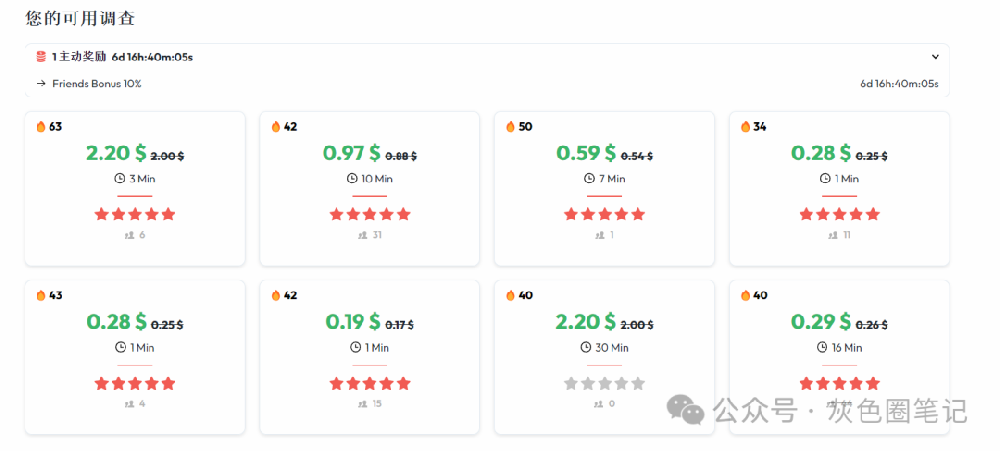Collapse the active bonus panel chevron
Image resolution: width=1000 pixels, height=451 pixels.
point(935,57)
